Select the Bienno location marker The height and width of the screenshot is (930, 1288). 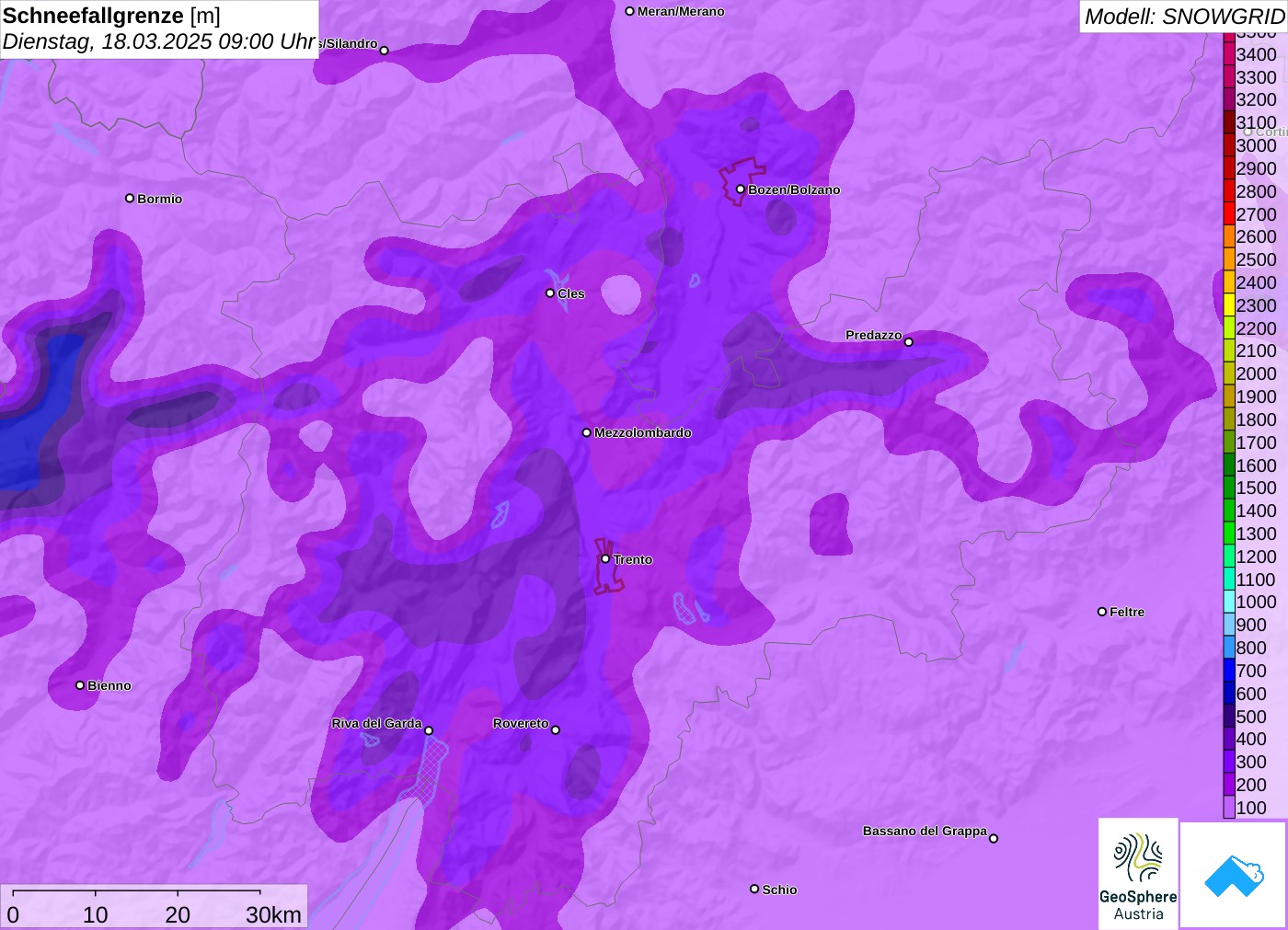(80, 685)
